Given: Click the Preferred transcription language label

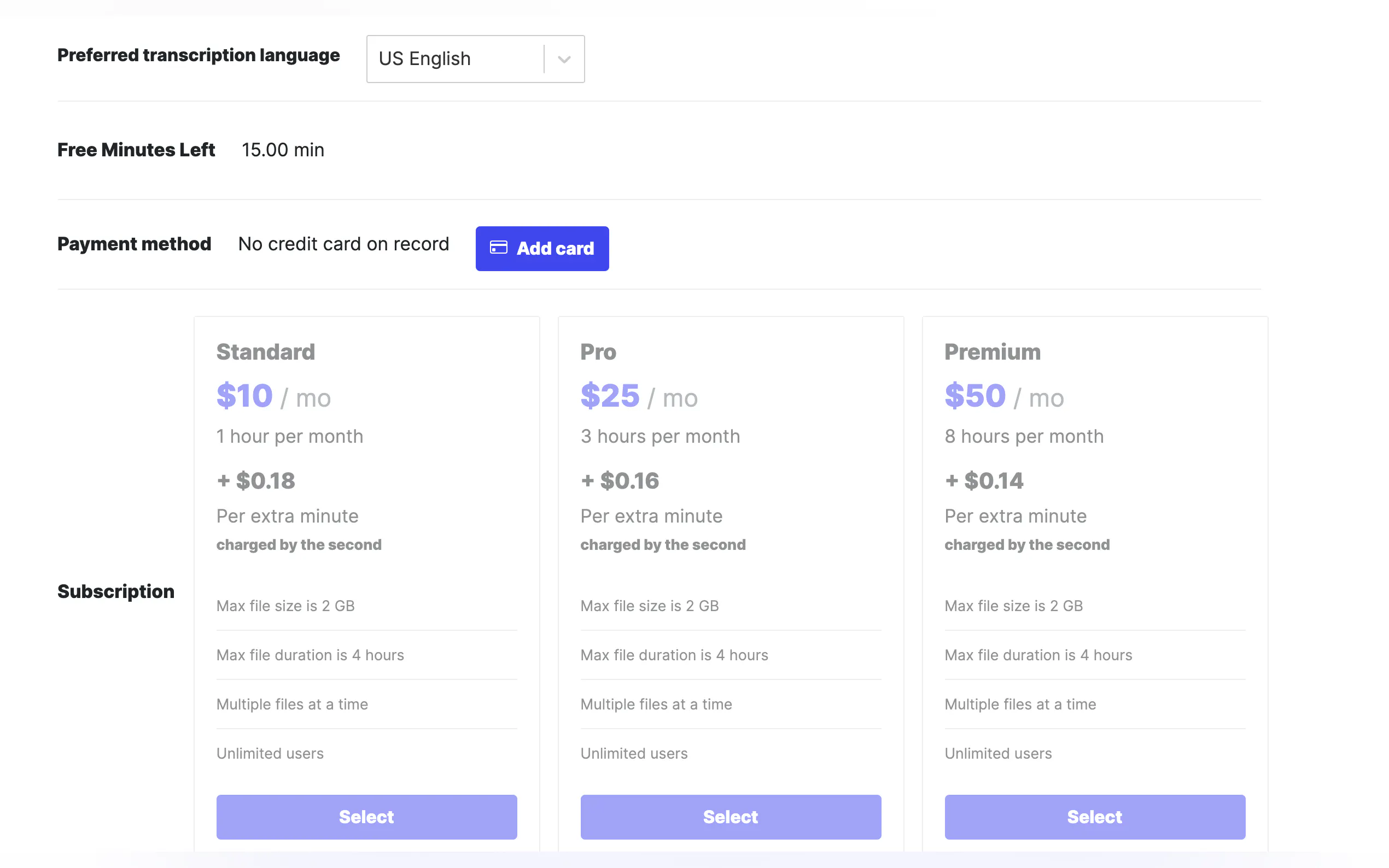Looking at the screenshot, I should point(199,55).
